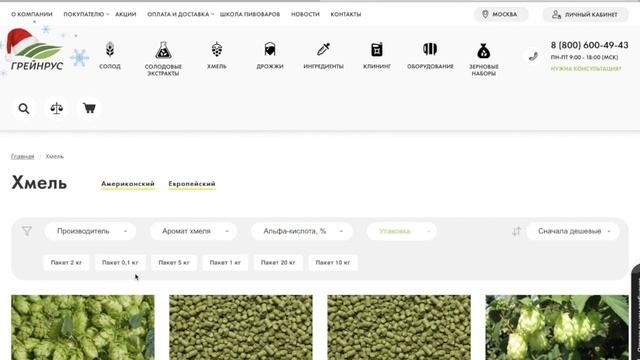
Task: Open the Производитель filter dropdown
Action: pos(90,231)
